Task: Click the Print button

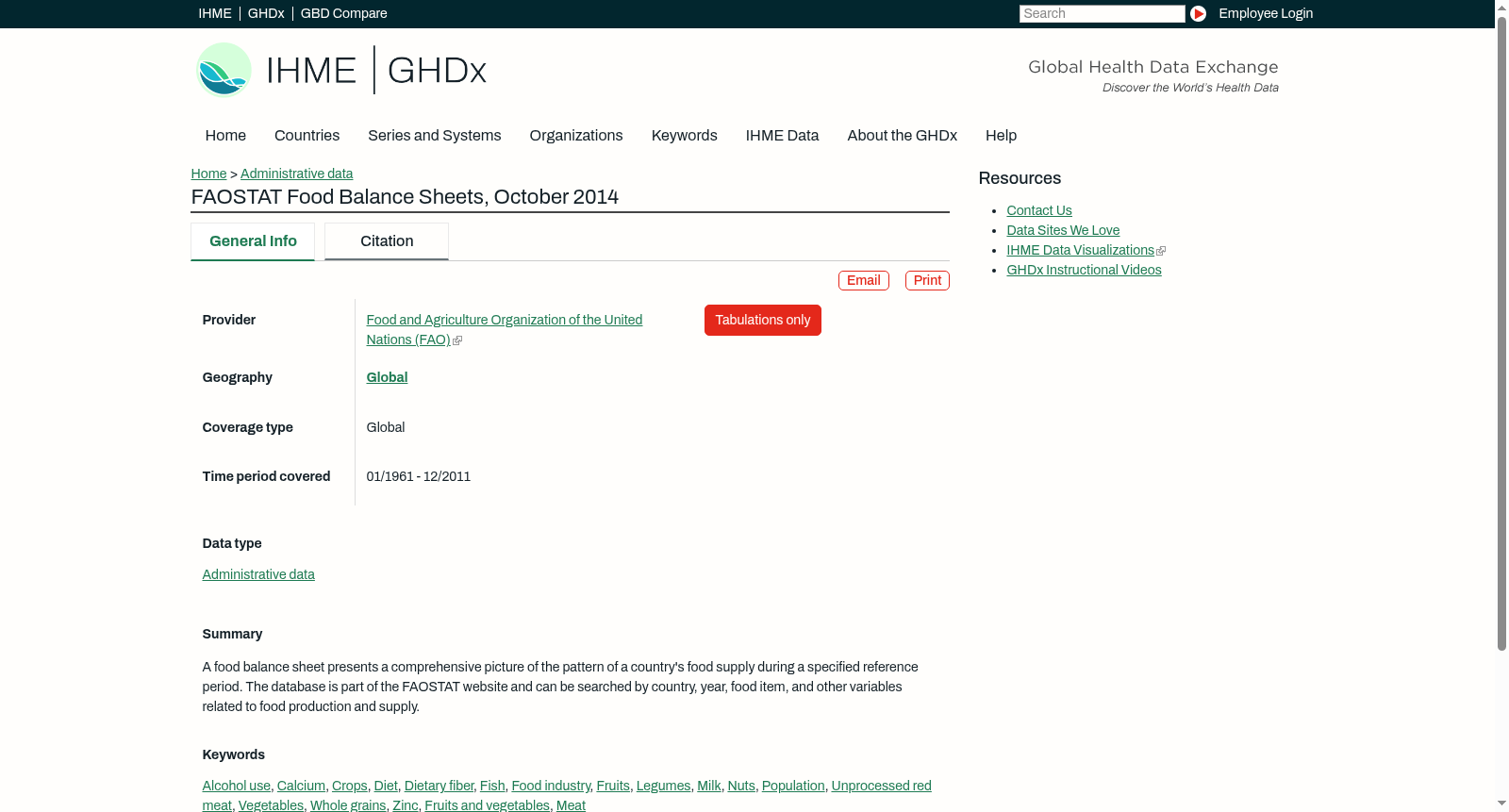Action: coord(927,280)
